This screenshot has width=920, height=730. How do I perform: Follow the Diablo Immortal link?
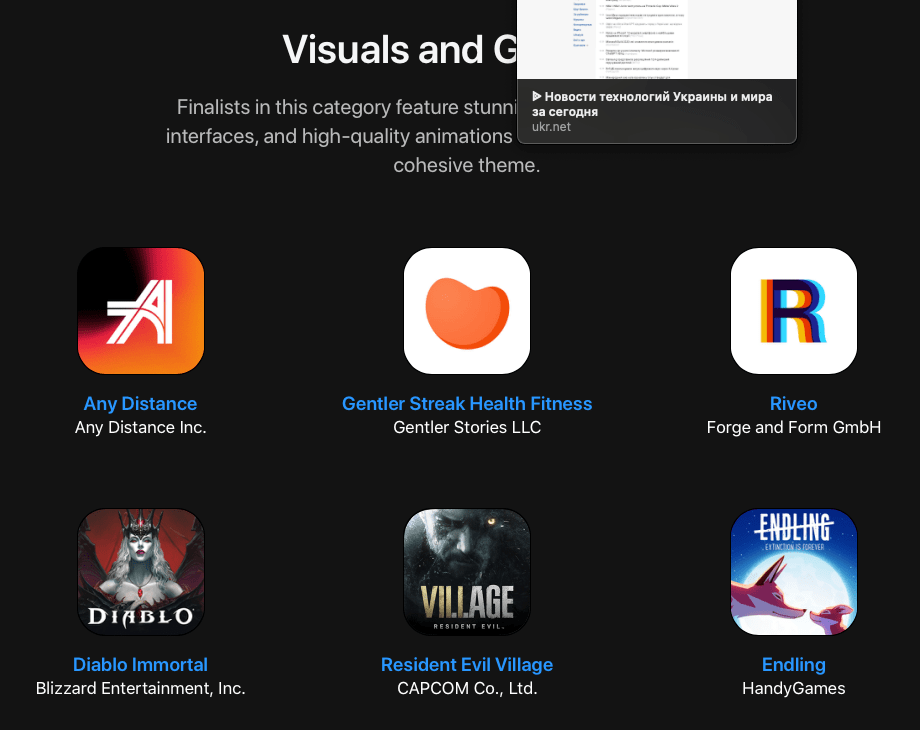click(x=140, y=664)
